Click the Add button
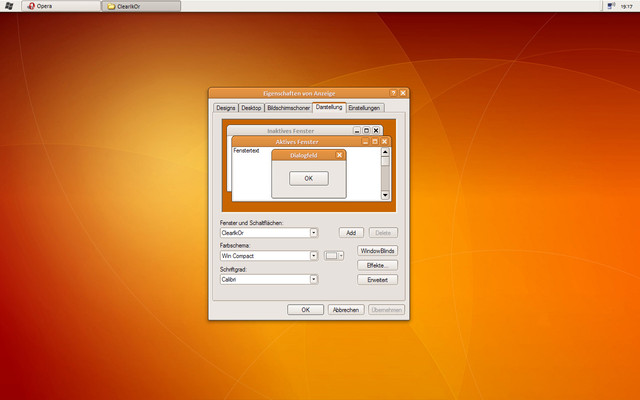 (351, 233)
